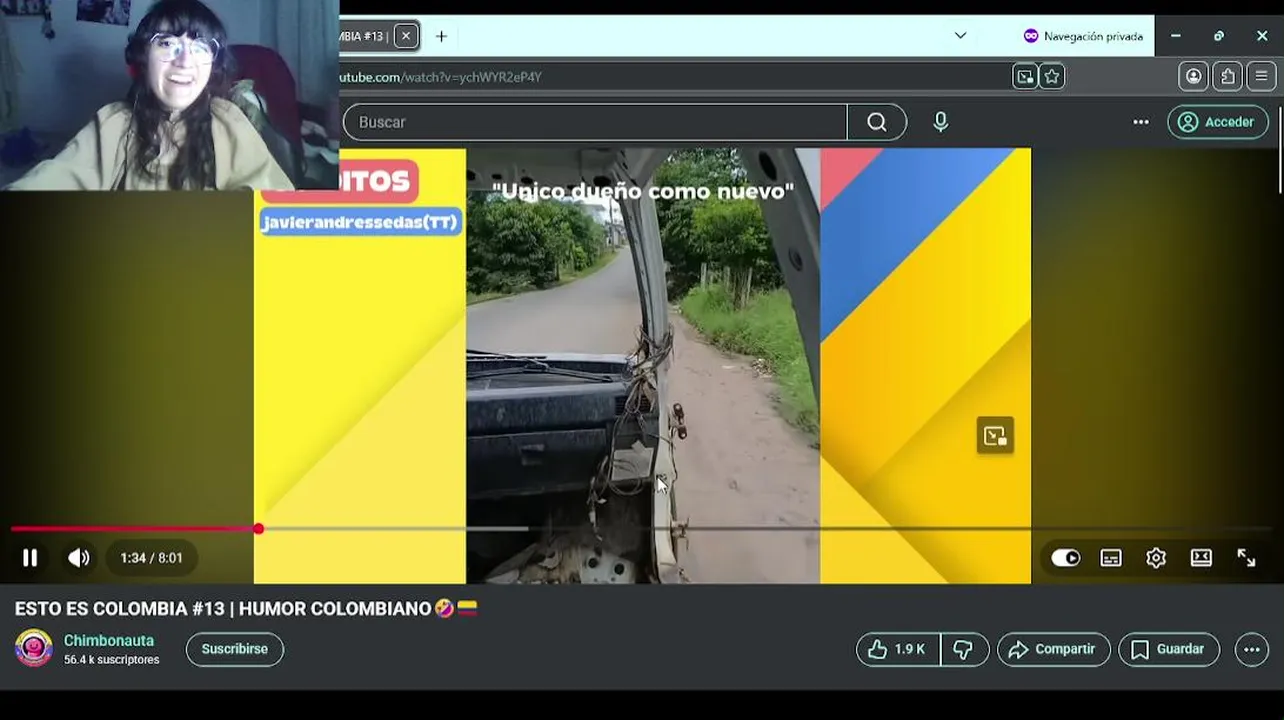Share the video via Compartir

1053,649
